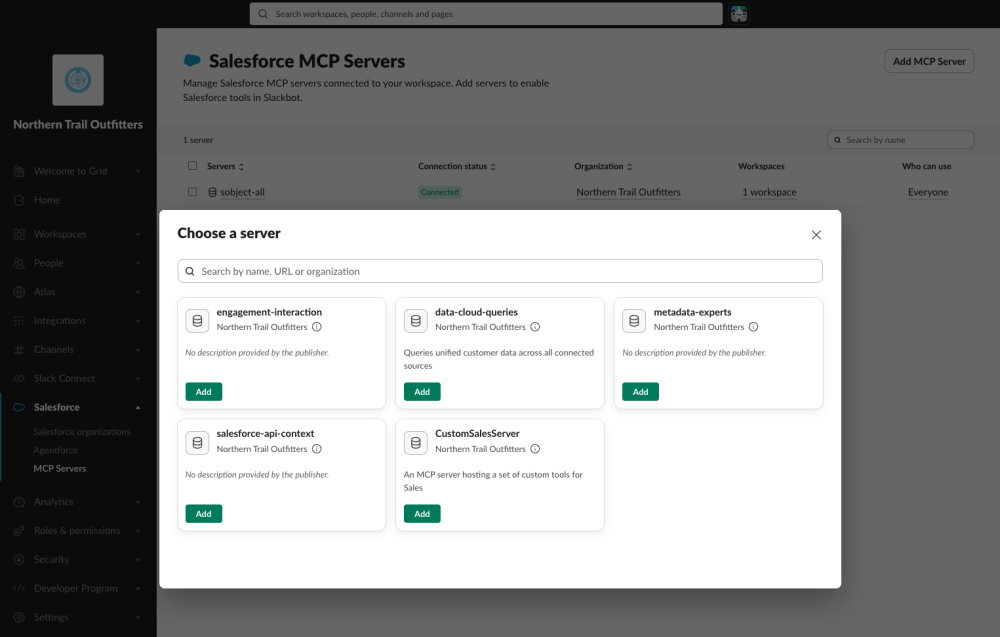Expand the People sidebar section

click(x=138, y=263)
